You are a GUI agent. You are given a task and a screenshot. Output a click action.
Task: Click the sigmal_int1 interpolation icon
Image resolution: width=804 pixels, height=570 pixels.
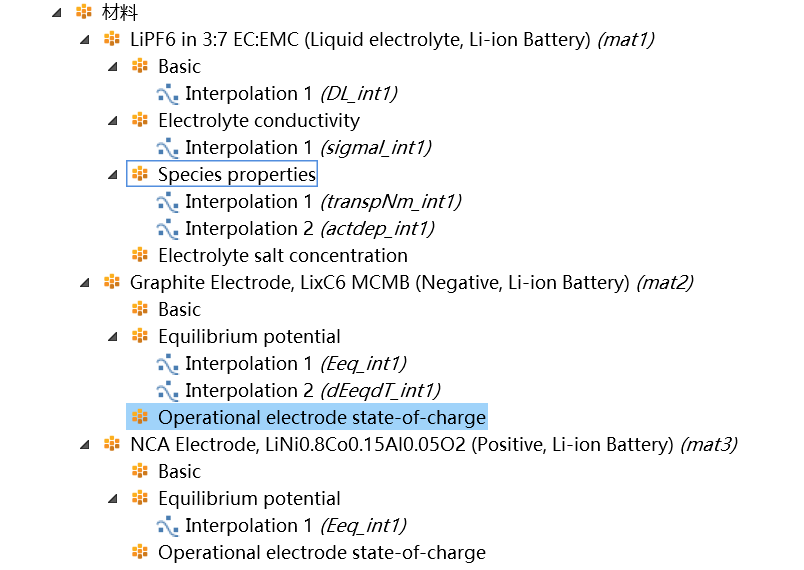pos(167,148)
